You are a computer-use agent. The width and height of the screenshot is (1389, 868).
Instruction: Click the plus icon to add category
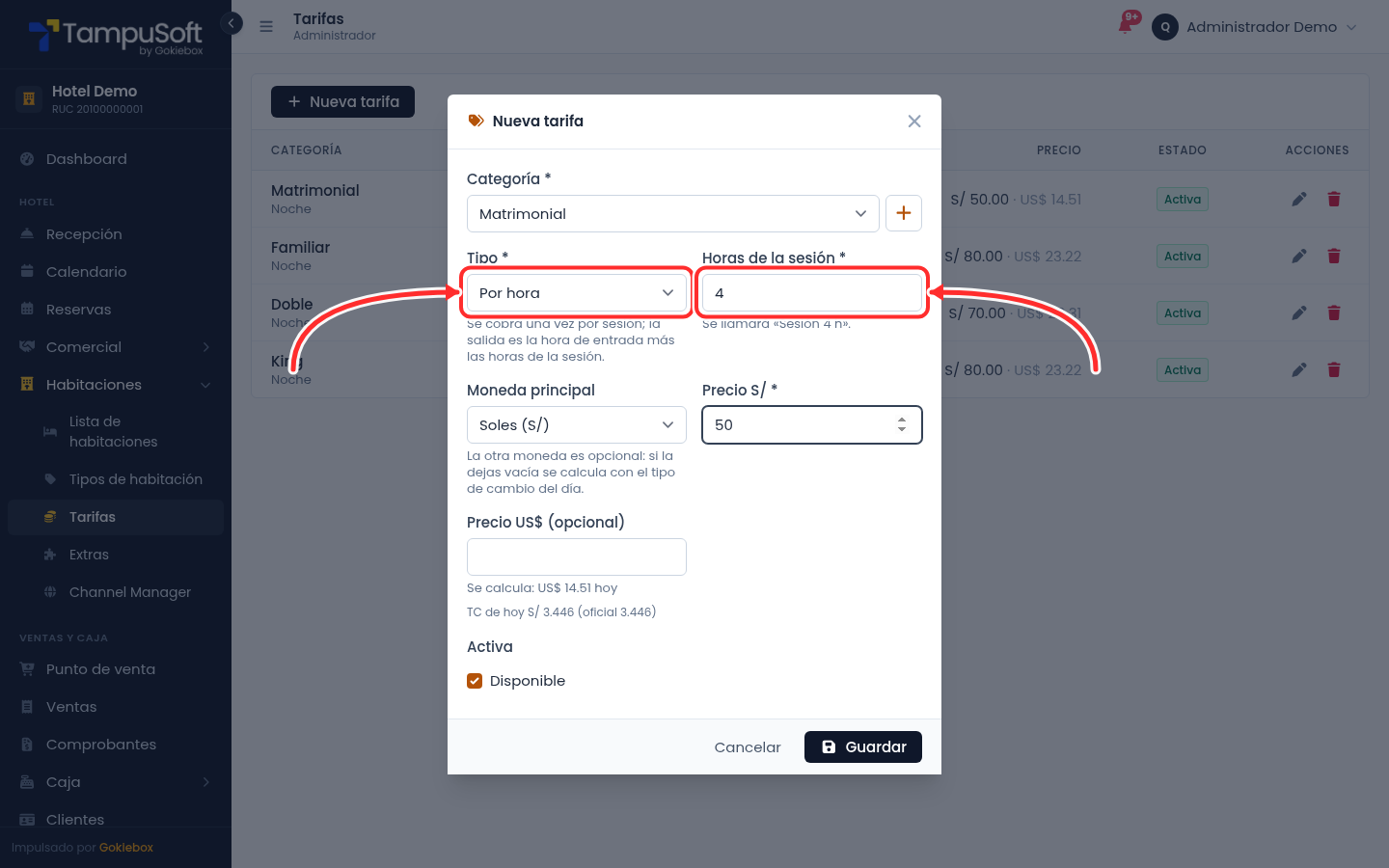(904, 213)
